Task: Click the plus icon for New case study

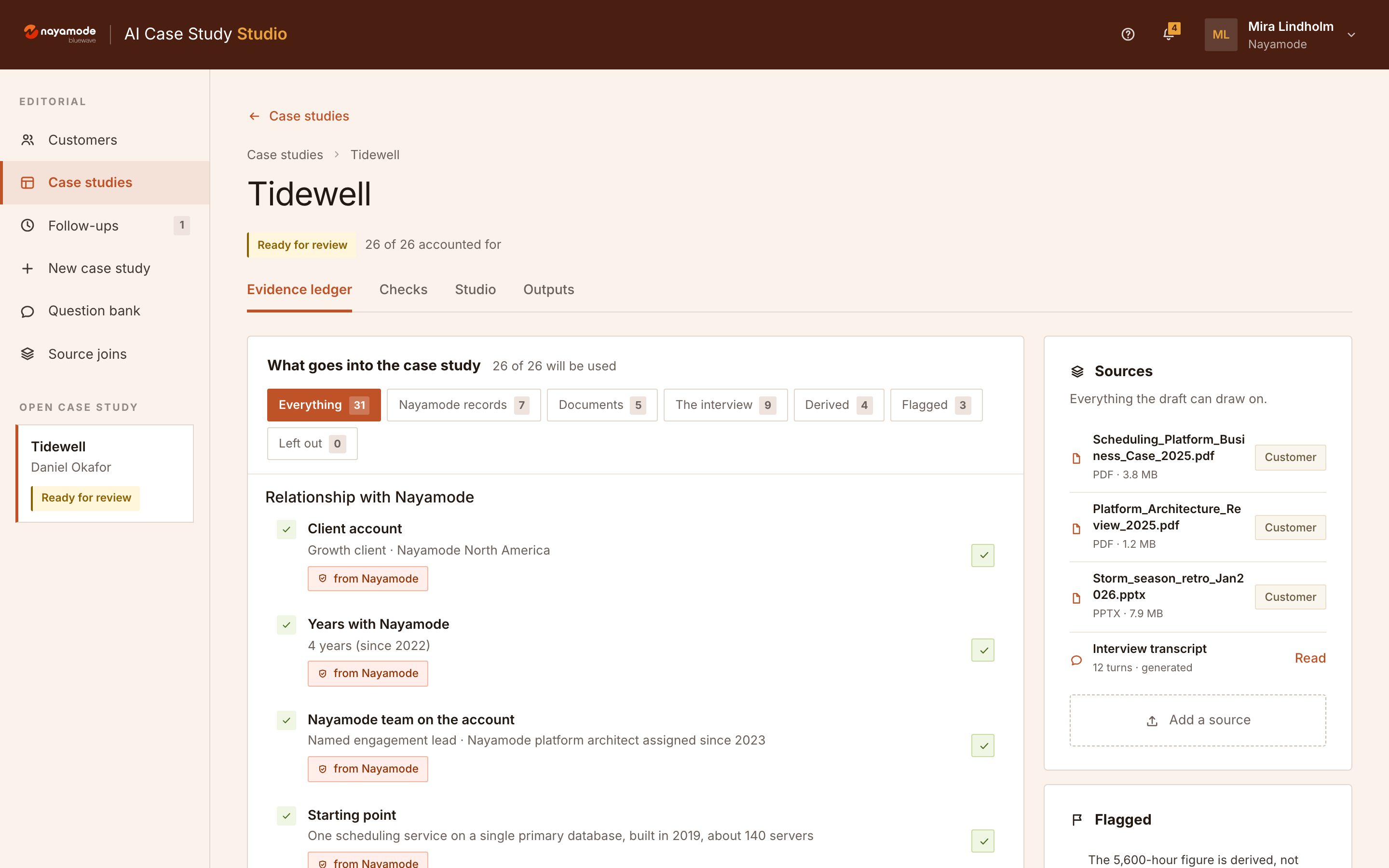Action: (x=27, y=268)
